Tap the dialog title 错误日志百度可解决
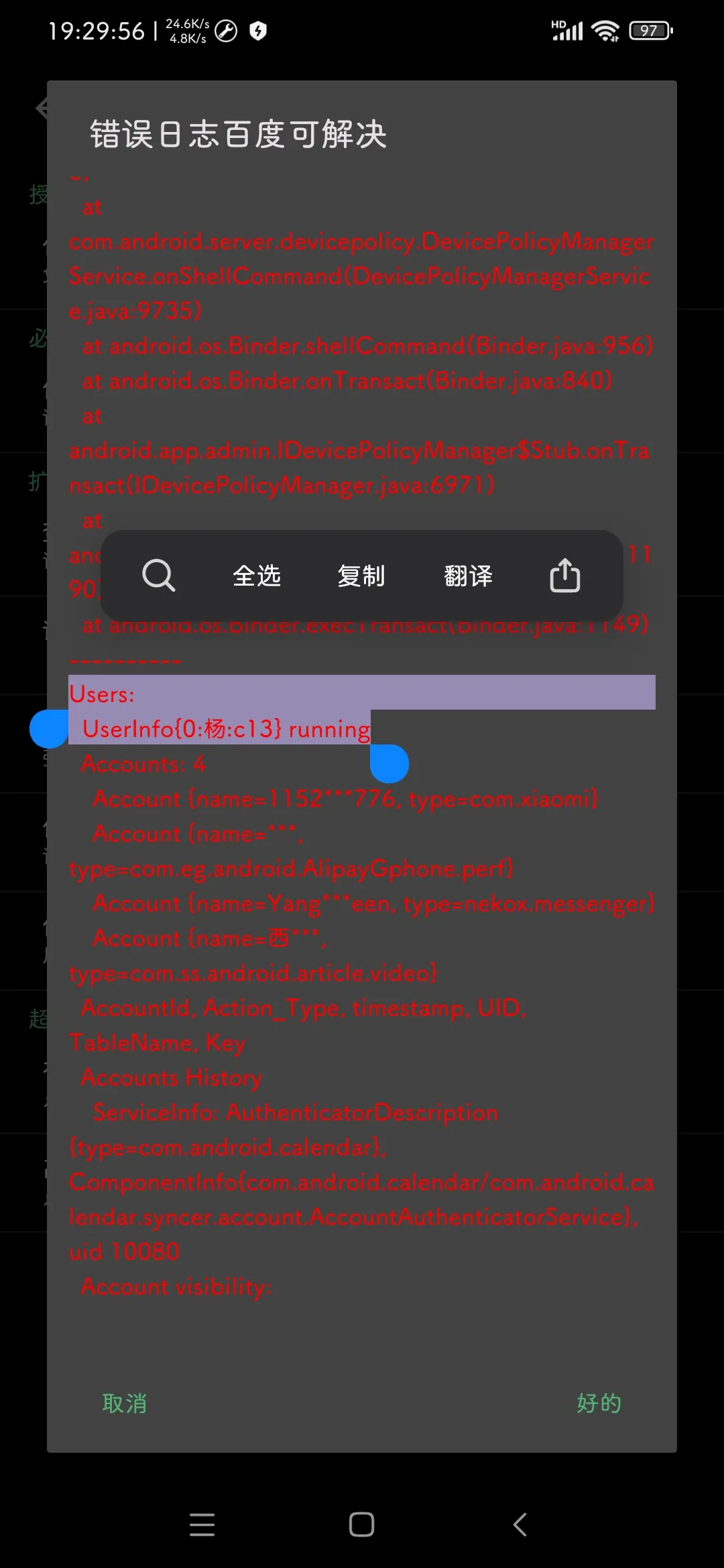Viewport: 724px width, 1568px height. pyautogui.click(x=239, y=134)
